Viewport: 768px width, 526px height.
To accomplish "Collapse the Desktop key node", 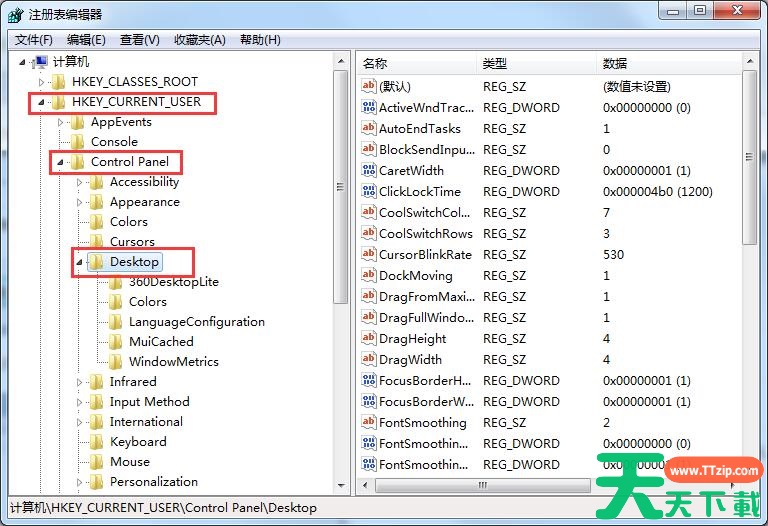I will pos(80,262).
